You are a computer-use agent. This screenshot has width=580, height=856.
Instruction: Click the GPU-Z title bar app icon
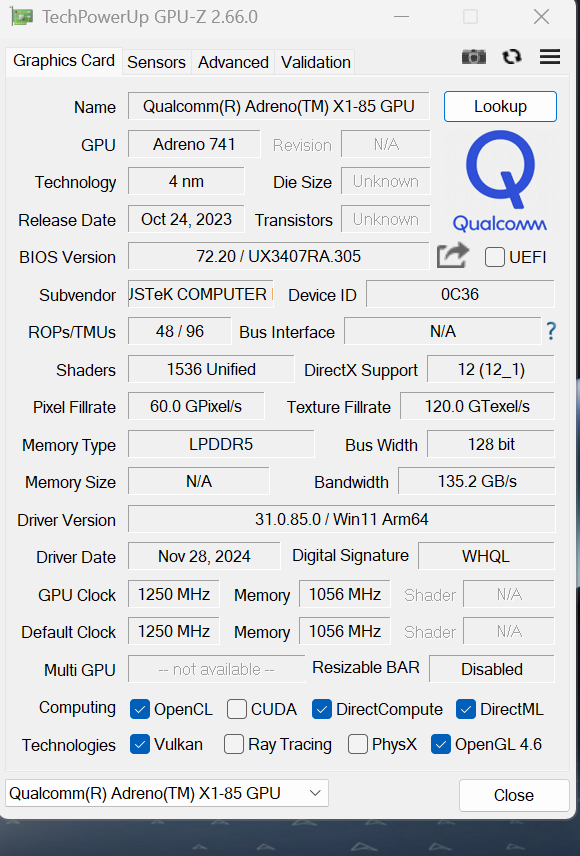[x=22, y=16]
